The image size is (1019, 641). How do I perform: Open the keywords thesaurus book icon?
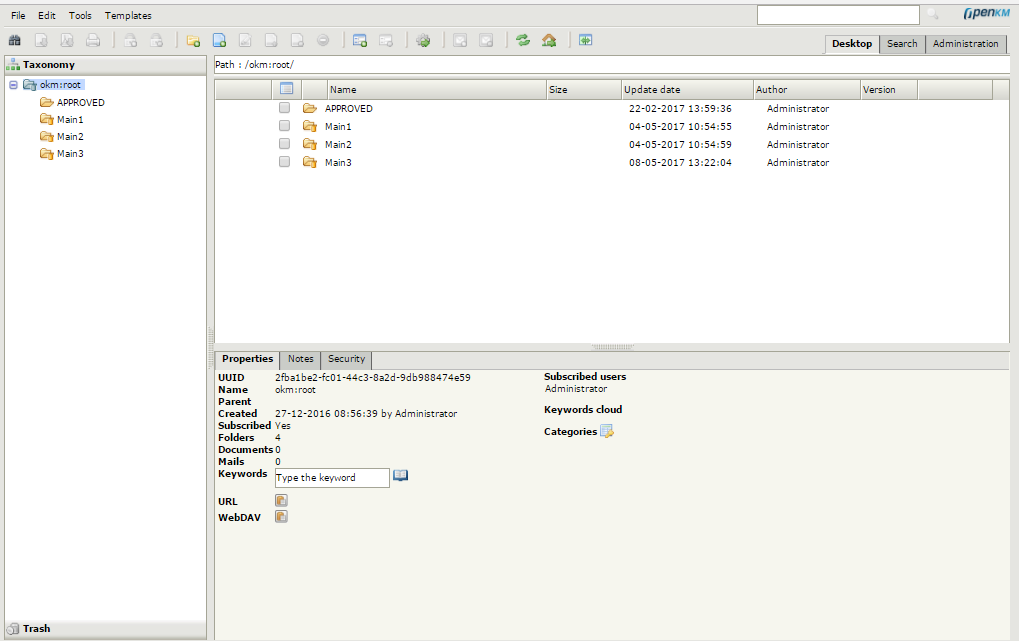click(x=401, y=476)
